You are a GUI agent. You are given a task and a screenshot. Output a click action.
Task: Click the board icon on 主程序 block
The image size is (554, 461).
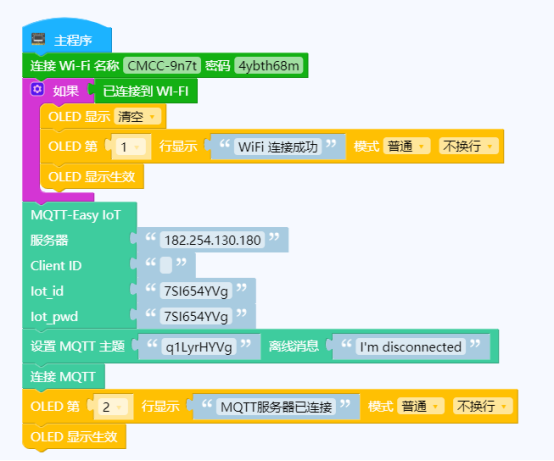point(38,39)
